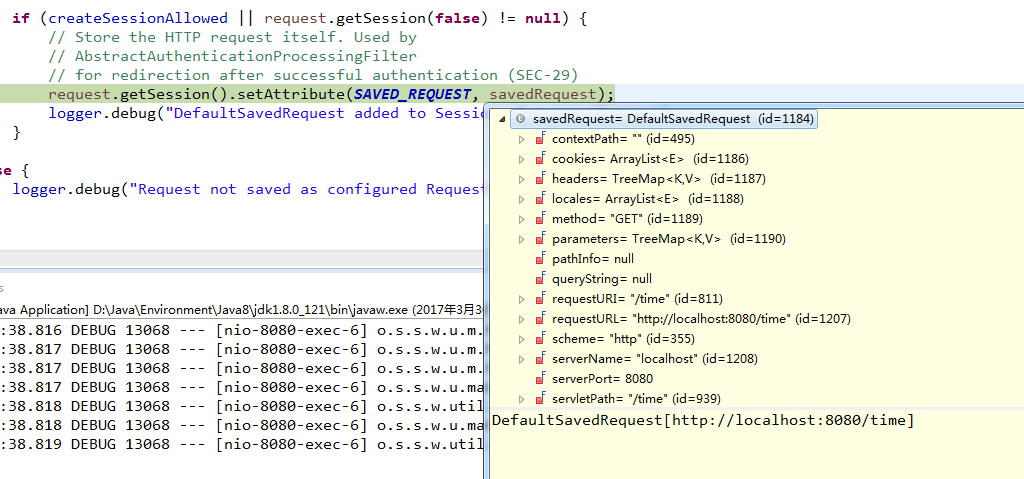
Task: Click the parameters field icon
Action: pos(540,239)
